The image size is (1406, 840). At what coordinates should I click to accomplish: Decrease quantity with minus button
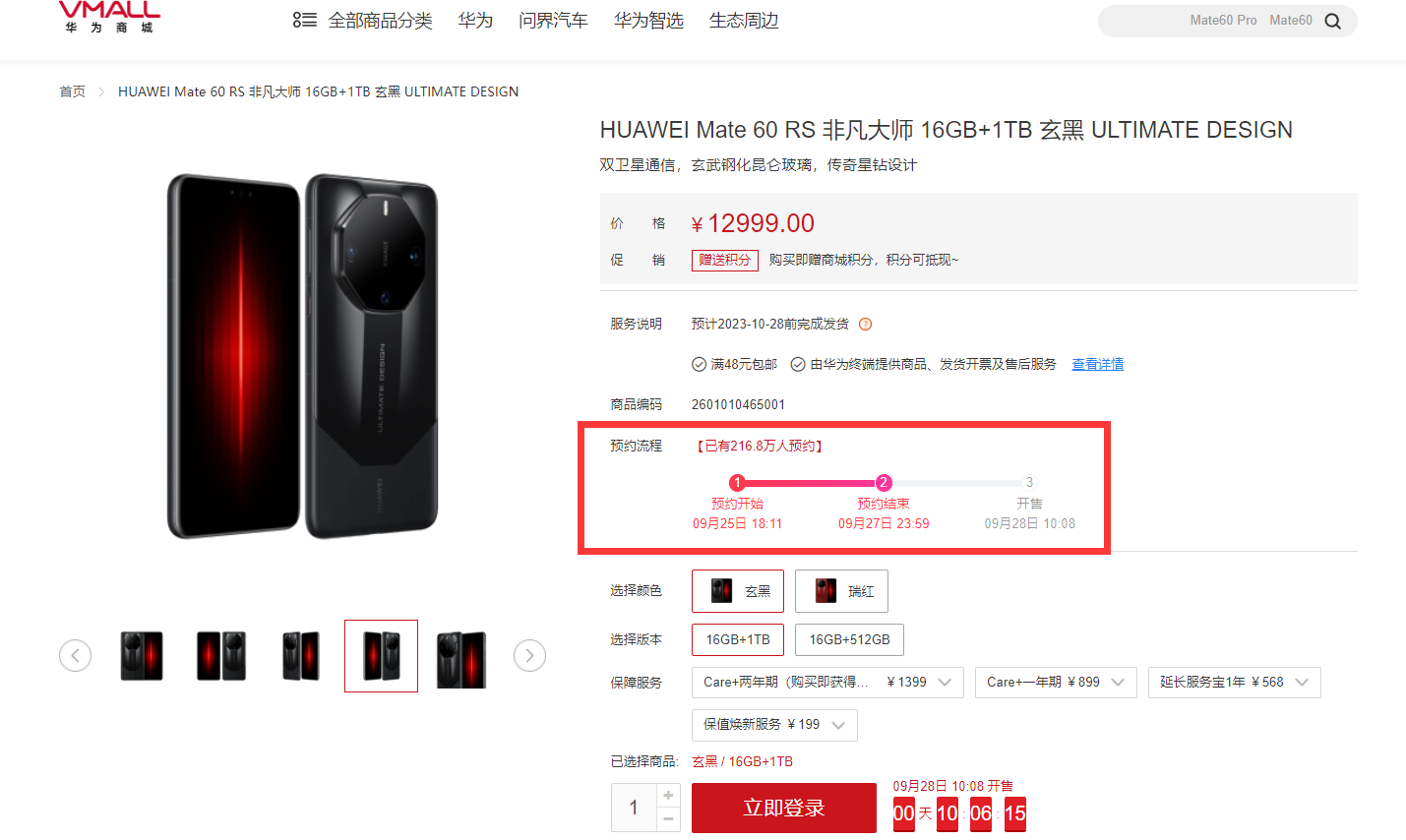click(x=668, y=819)
